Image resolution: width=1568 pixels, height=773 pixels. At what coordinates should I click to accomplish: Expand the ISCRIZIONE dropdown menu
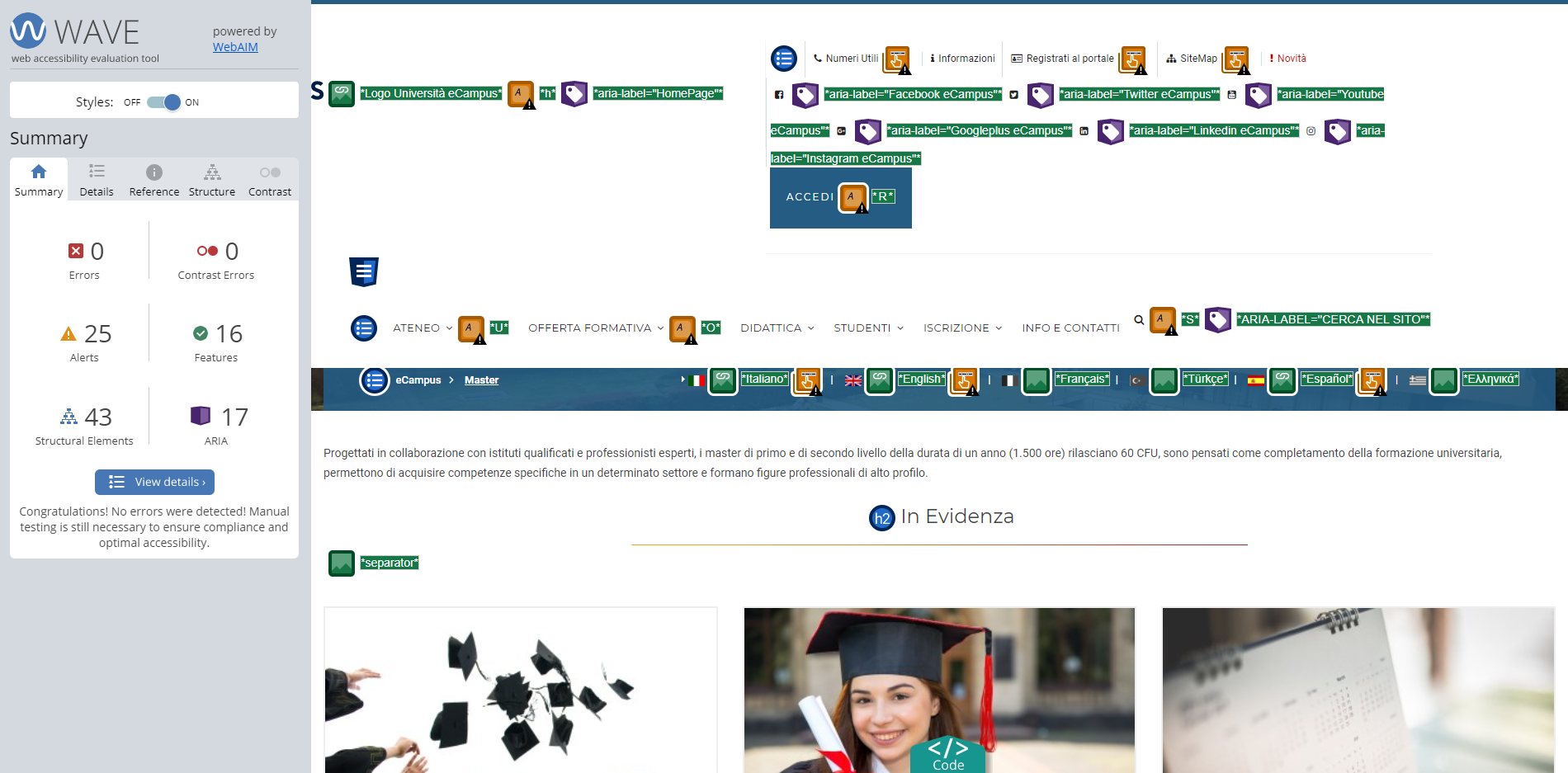963,328
